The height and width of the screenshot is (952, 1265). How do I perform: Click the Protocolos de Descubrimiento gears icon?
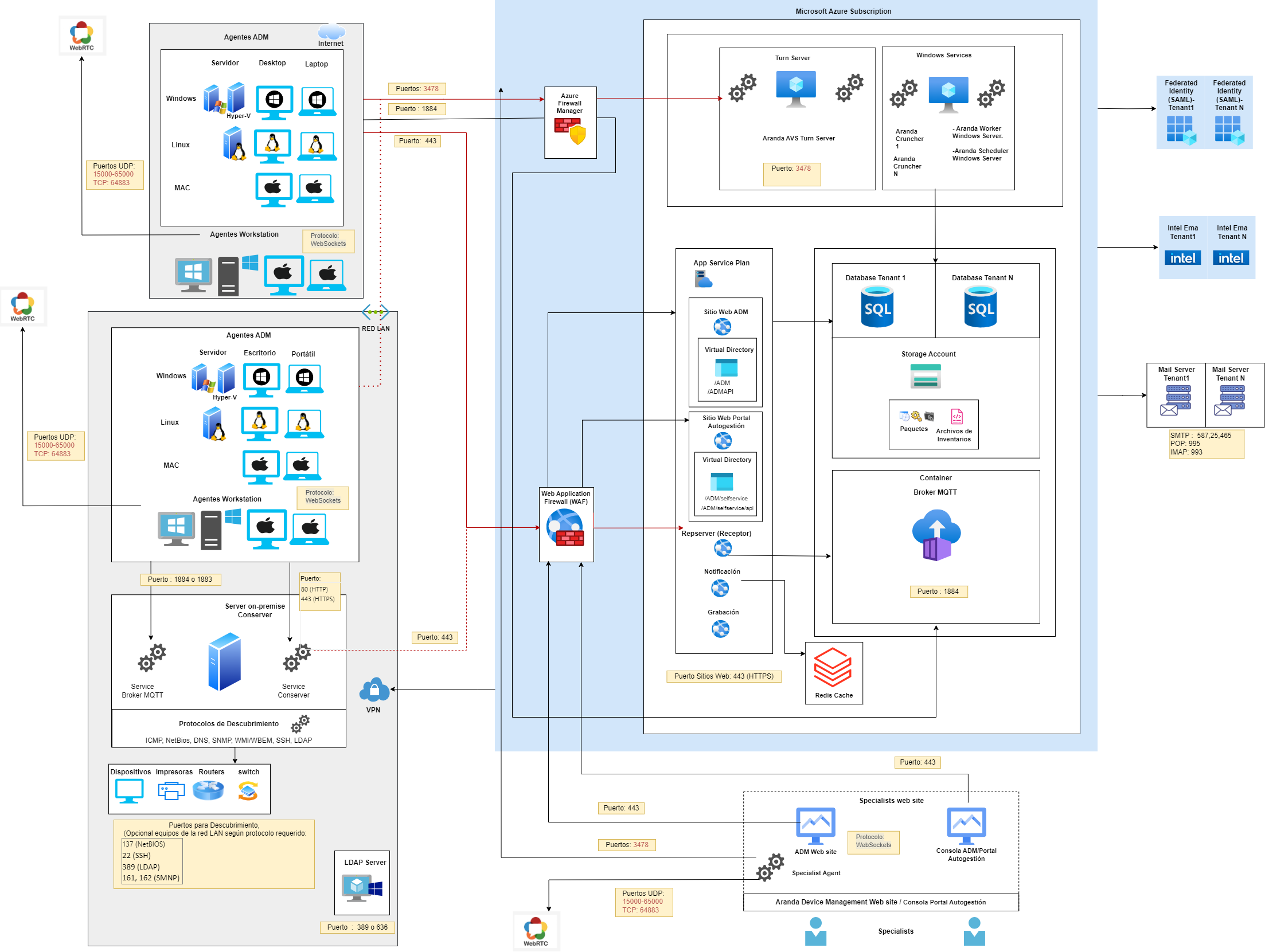[x=300, y=724]
